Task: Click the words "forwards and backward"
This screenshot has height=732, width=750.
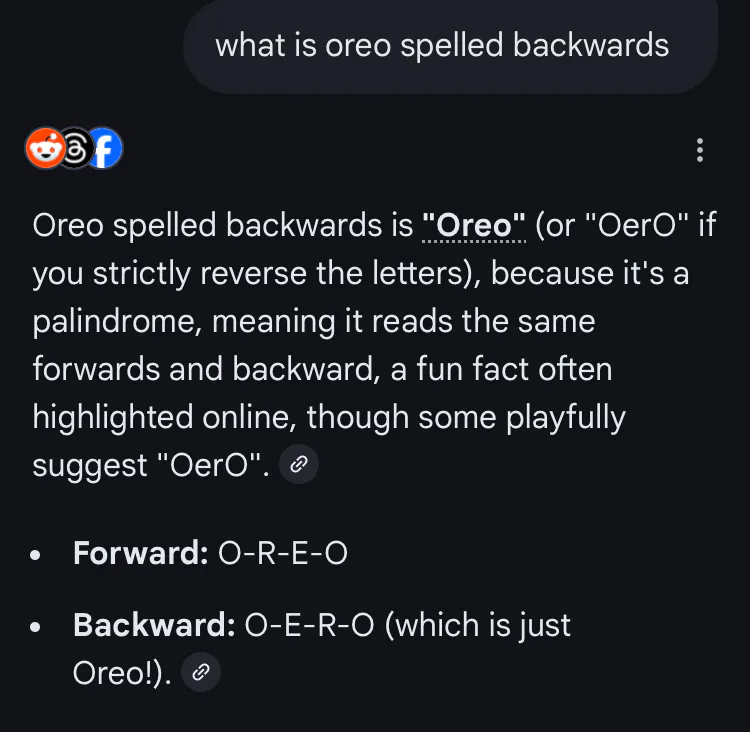Action: click(207, 369)
